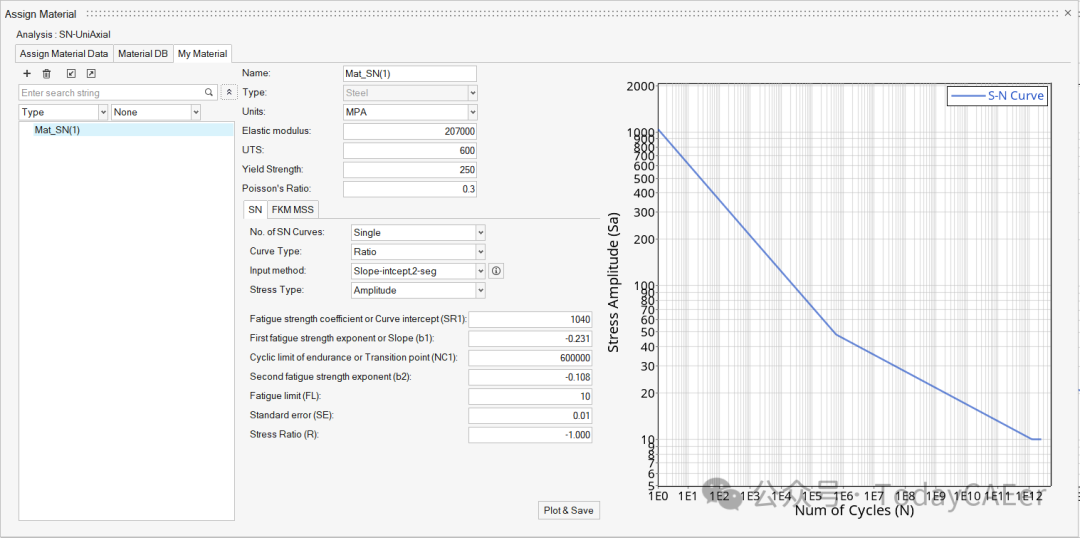The width and height of the screenshot is (1080, 538).
Task: Click the checkmark box toolbar icon
Action: (x=71, y=74)
